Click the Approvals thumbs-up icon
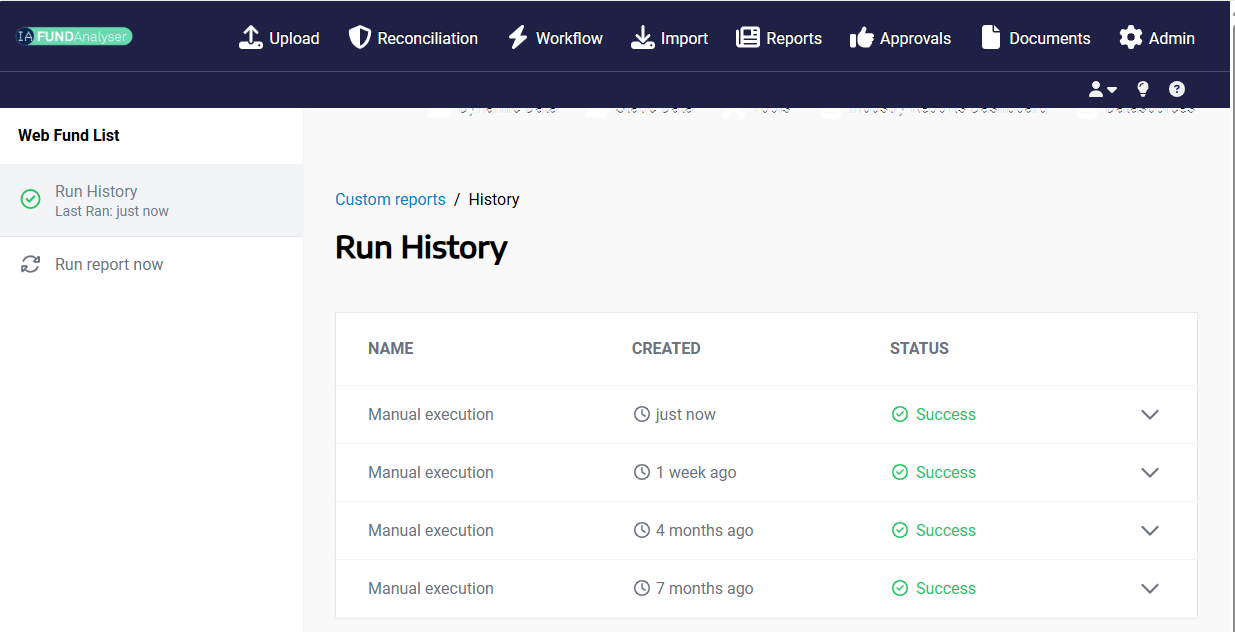Screen dimensions: 1235x632 tap(861, 38)
